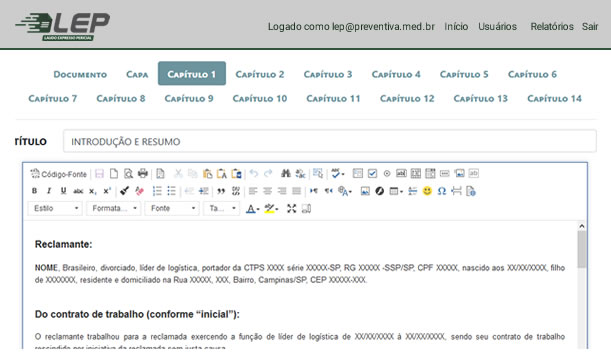
Task: Toggle block quote formatting
Action: tap(221, 191)
